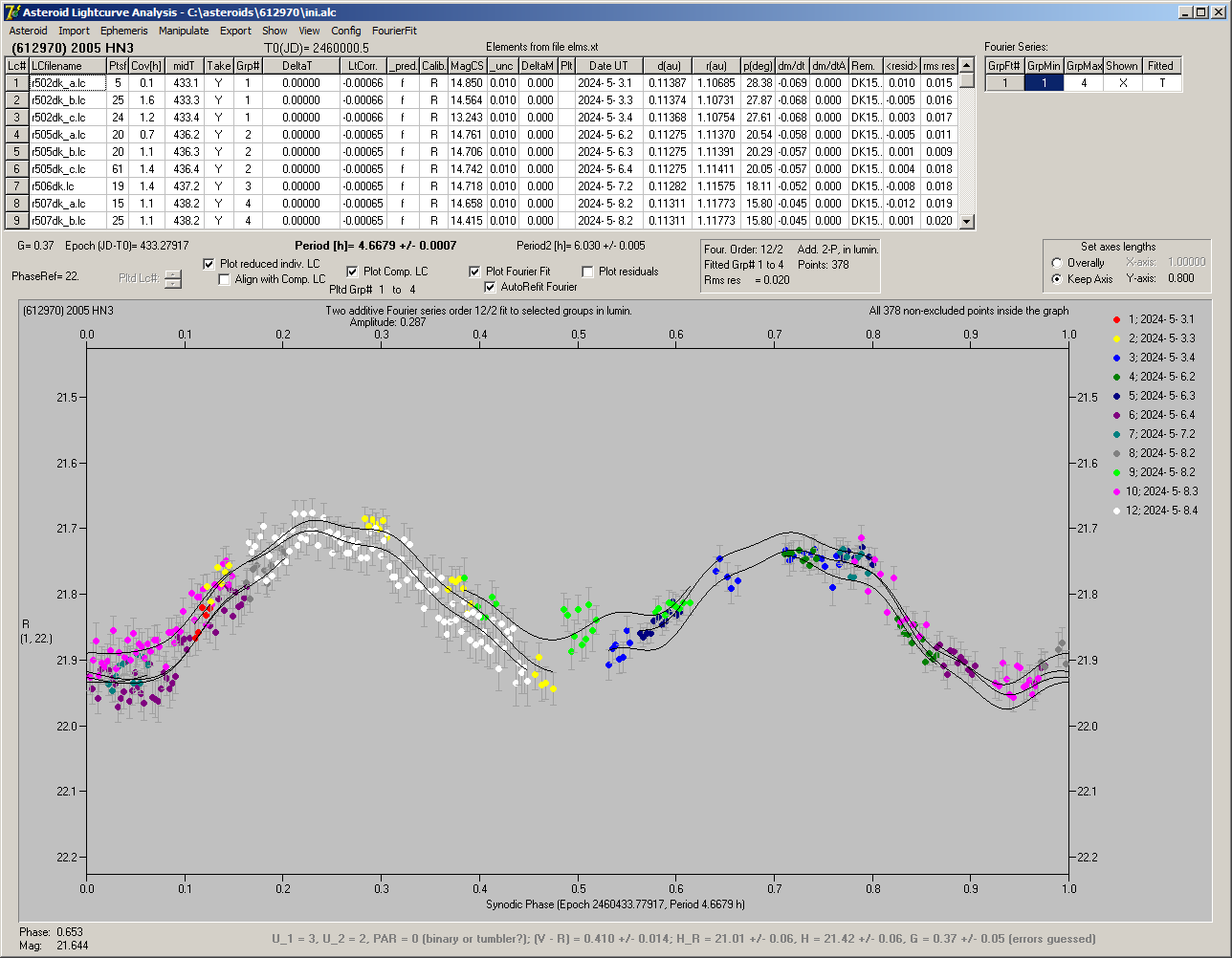Viewport: 1232px width, 958px height.
Task: Open the Import menu
Action: (74, 31)
